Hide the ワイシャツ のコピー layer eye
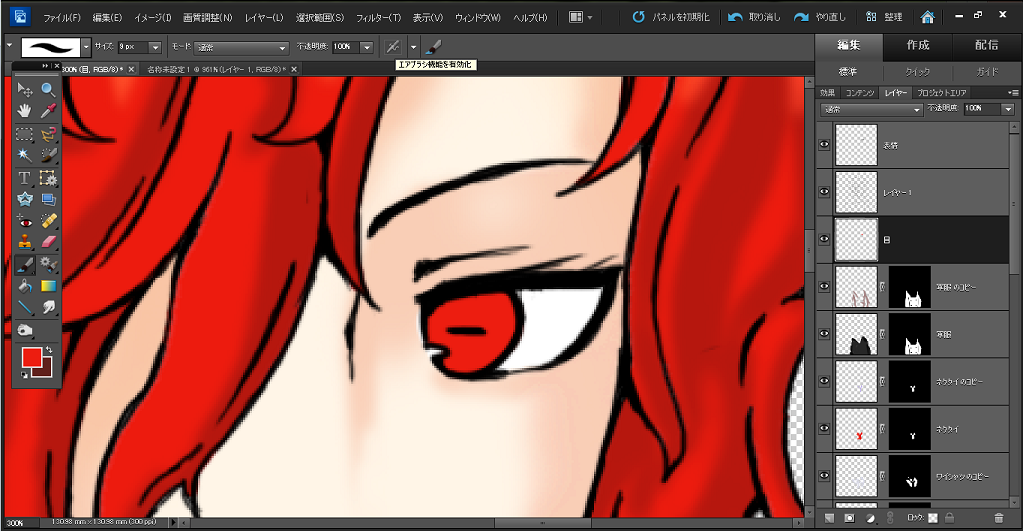Image resolution: width=1023 pixels, height=531 pixels. pos(824,476)
